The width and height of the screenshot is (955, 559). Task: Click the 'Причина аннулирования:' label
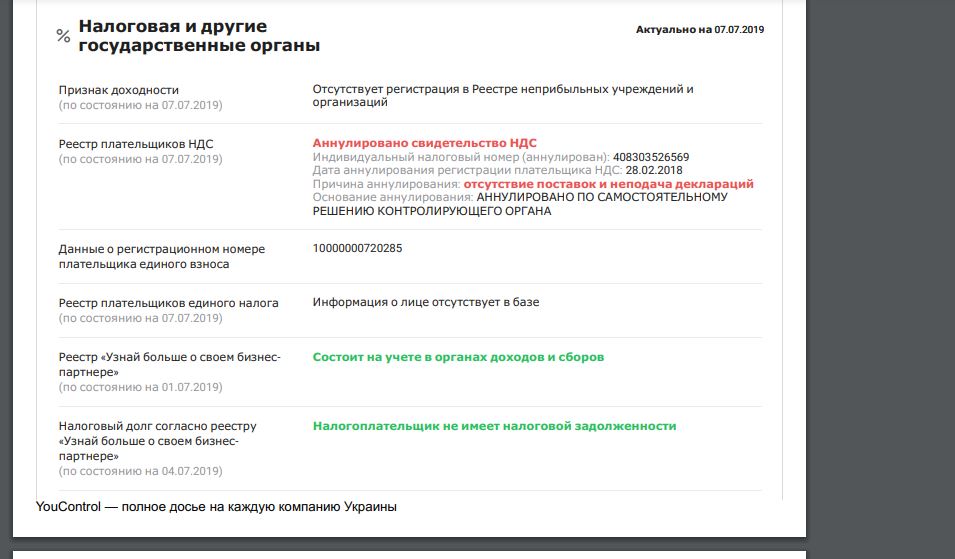click(x=386, y=184)
